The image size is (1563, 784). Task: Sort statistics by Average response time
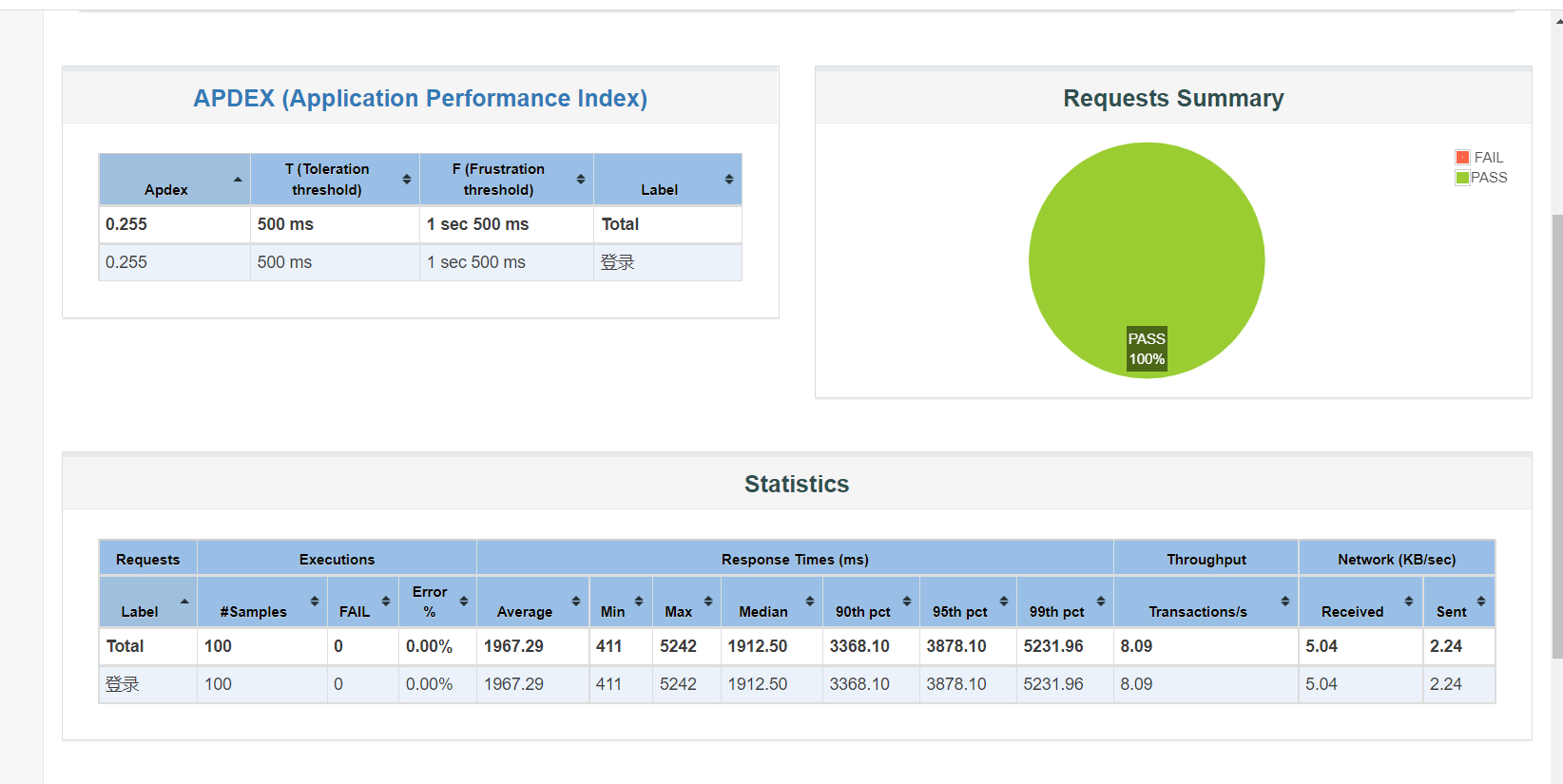coord(532,602)
